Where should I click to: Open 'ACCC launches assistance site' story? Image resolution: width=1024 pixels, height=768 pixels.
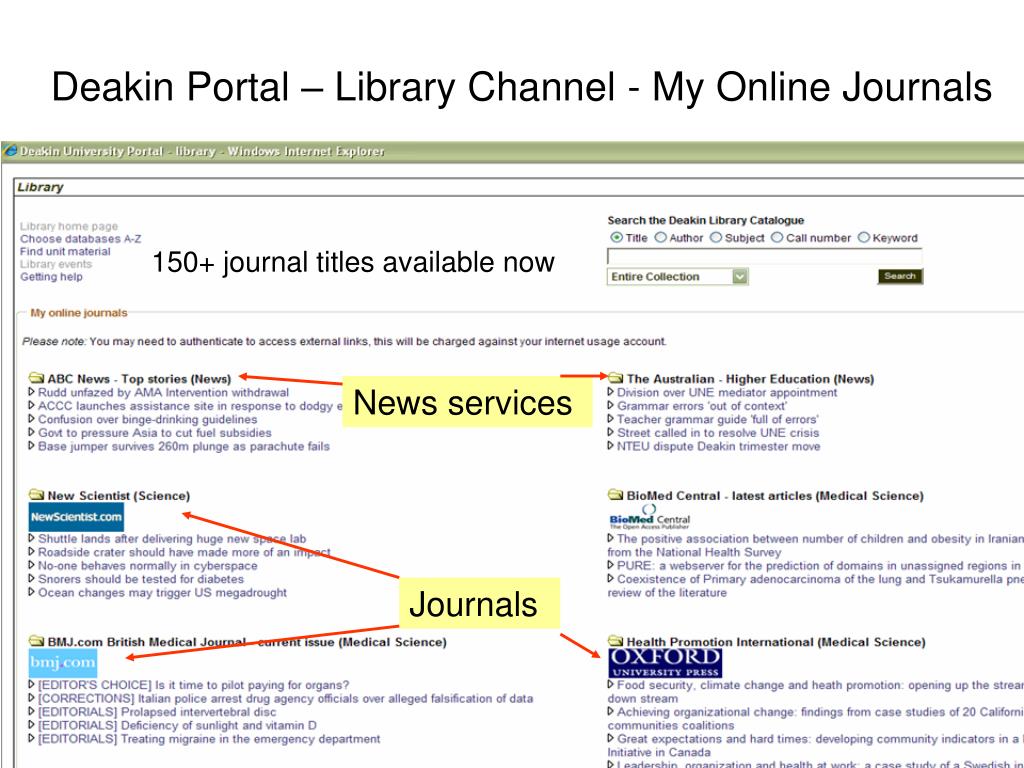pyautogui.click(x=190, y=406)
